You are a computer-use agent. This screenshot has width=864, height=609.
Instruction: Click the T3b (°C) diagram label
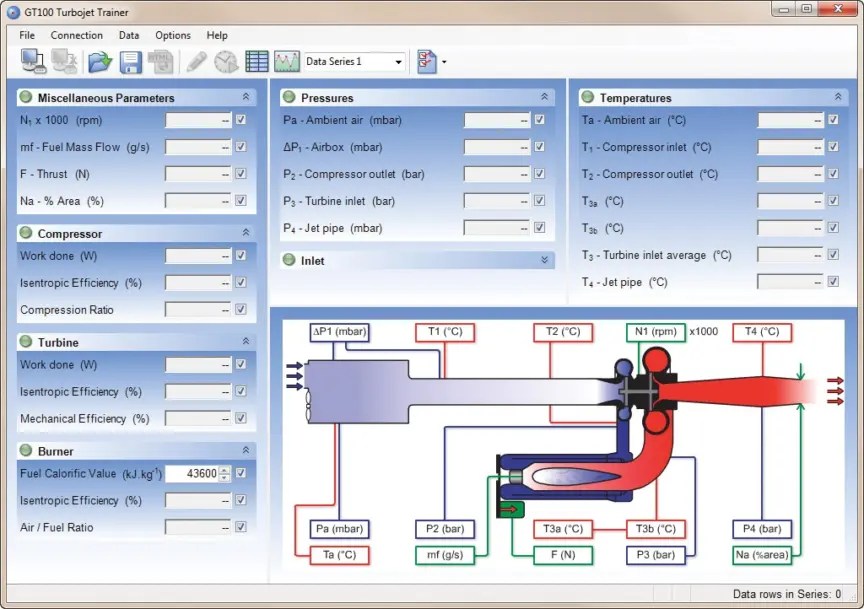(656, 529)
